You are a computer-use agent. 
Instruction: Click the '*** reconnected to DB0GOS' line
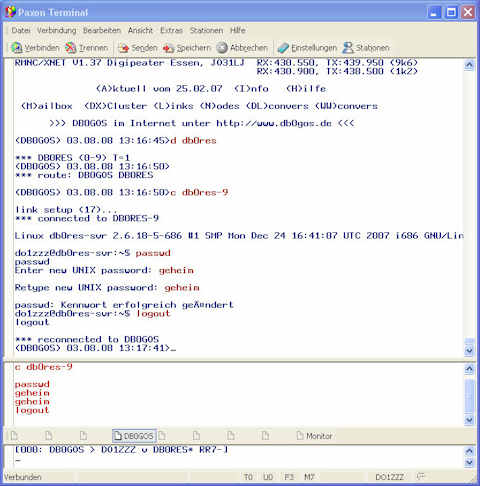tap(87, 339)
